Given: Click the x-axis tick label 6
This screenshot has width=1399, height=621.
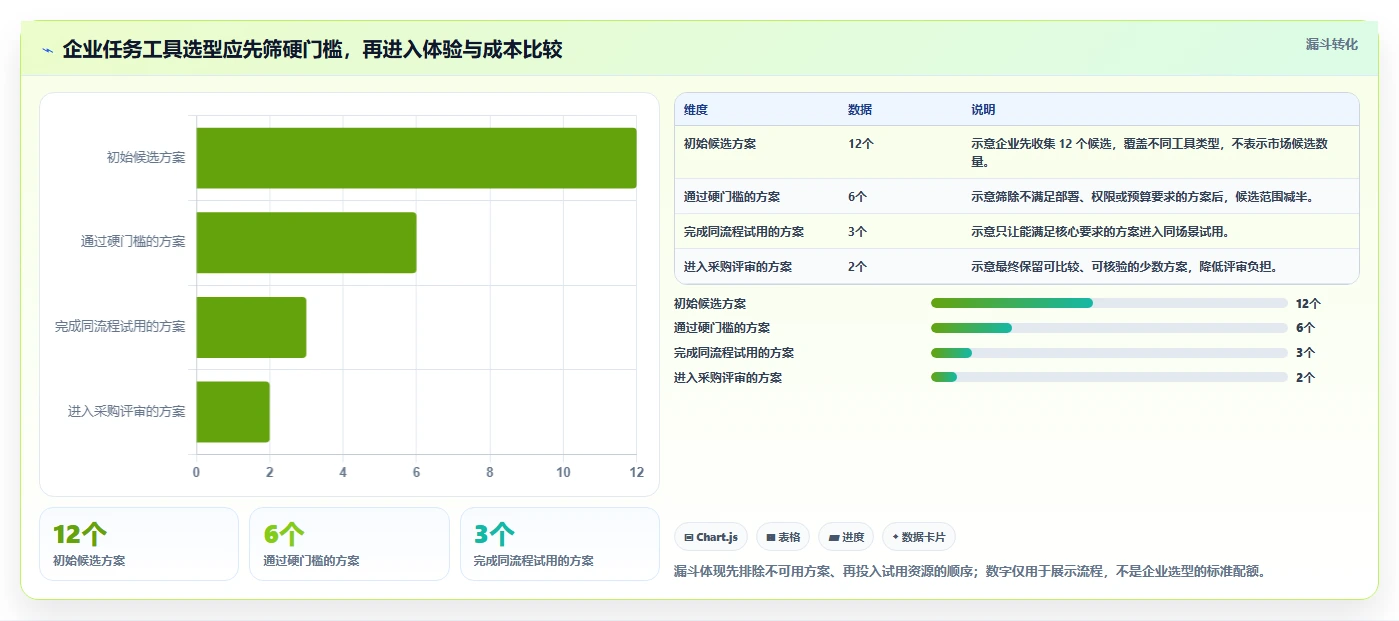Looking at the screenshot, I should 416,472.
